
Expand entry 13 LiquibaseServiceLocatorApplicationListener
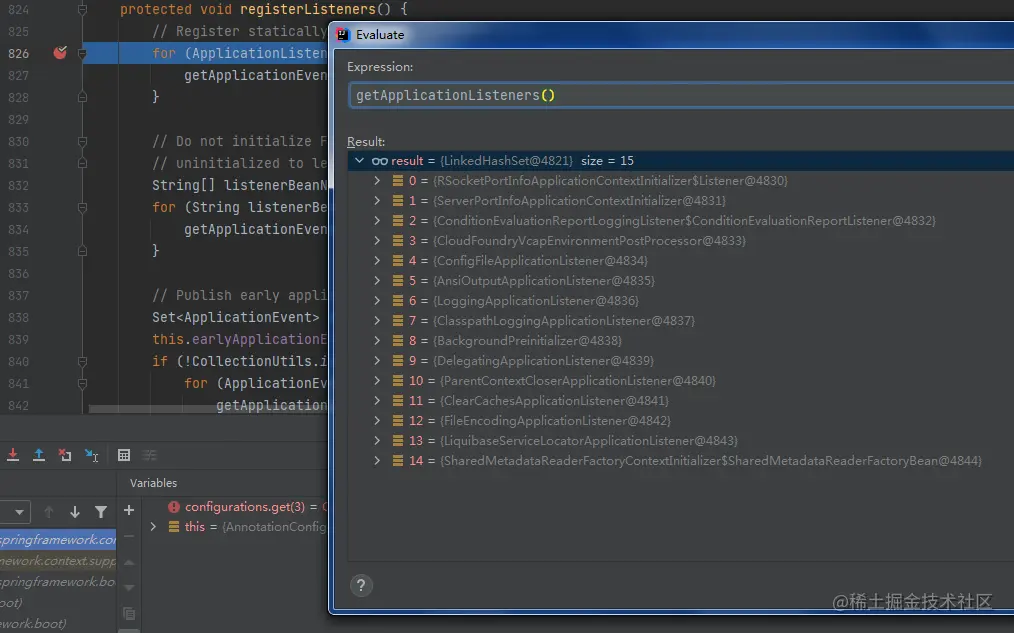(x=377, y=441)
